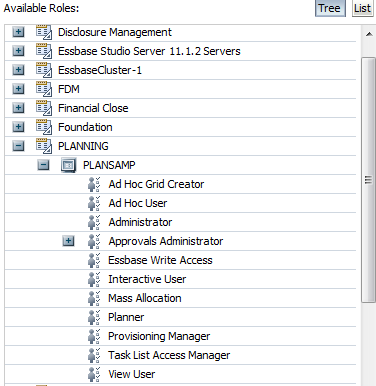
Task: Click the PLANNING product icon
Action: click(44, 146)
